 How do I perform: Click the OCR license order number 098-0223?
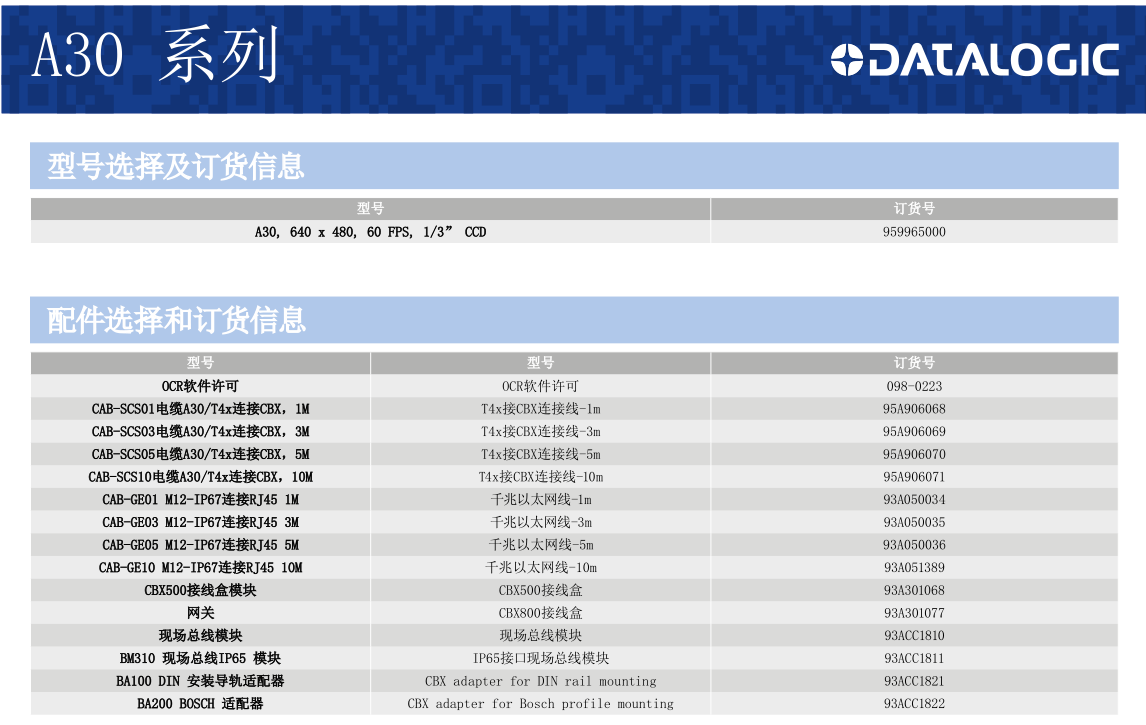click(914, 386)
